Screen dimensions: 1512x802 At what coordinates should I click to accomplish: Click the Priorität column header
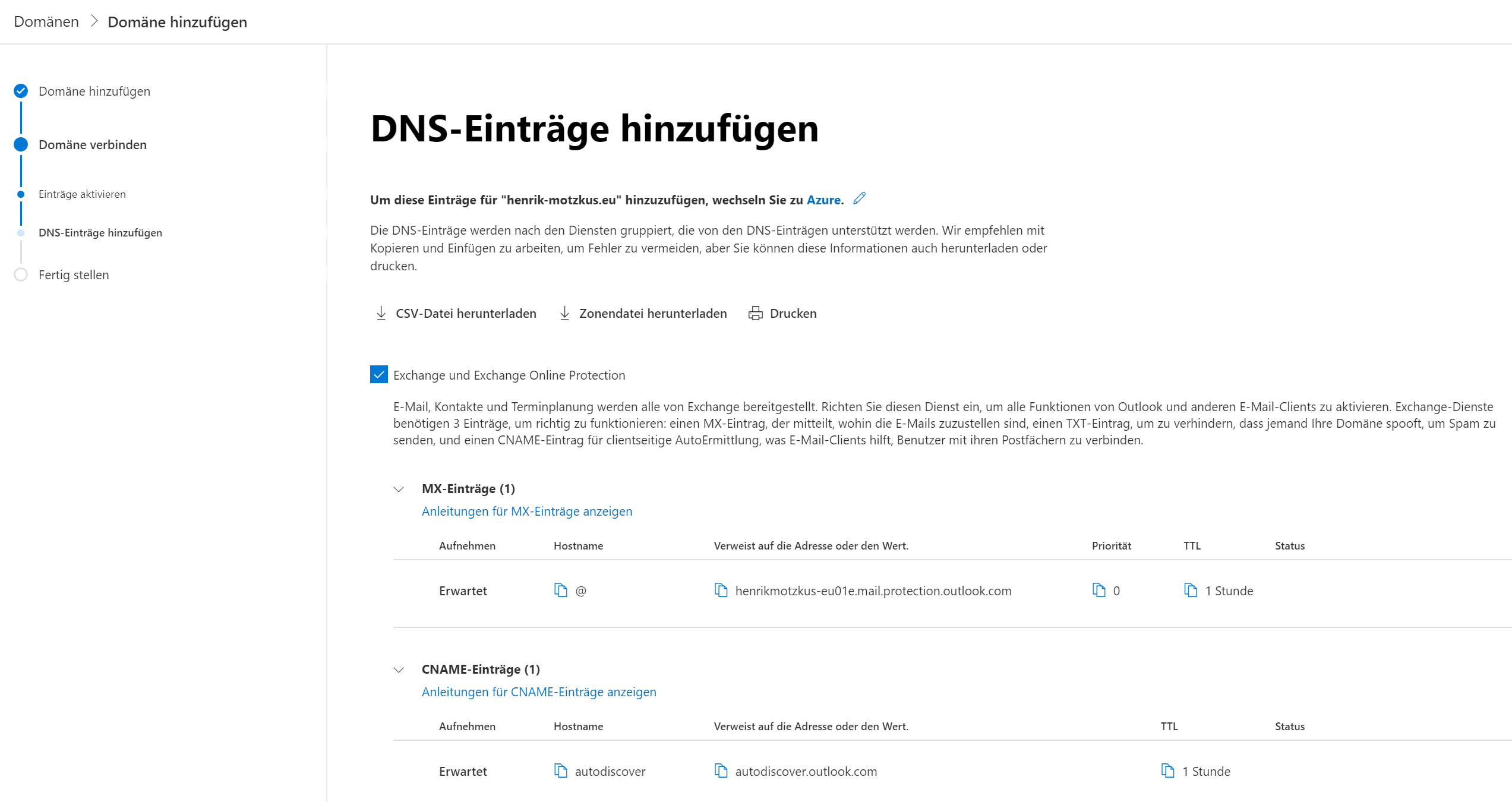coord(1112,545)
